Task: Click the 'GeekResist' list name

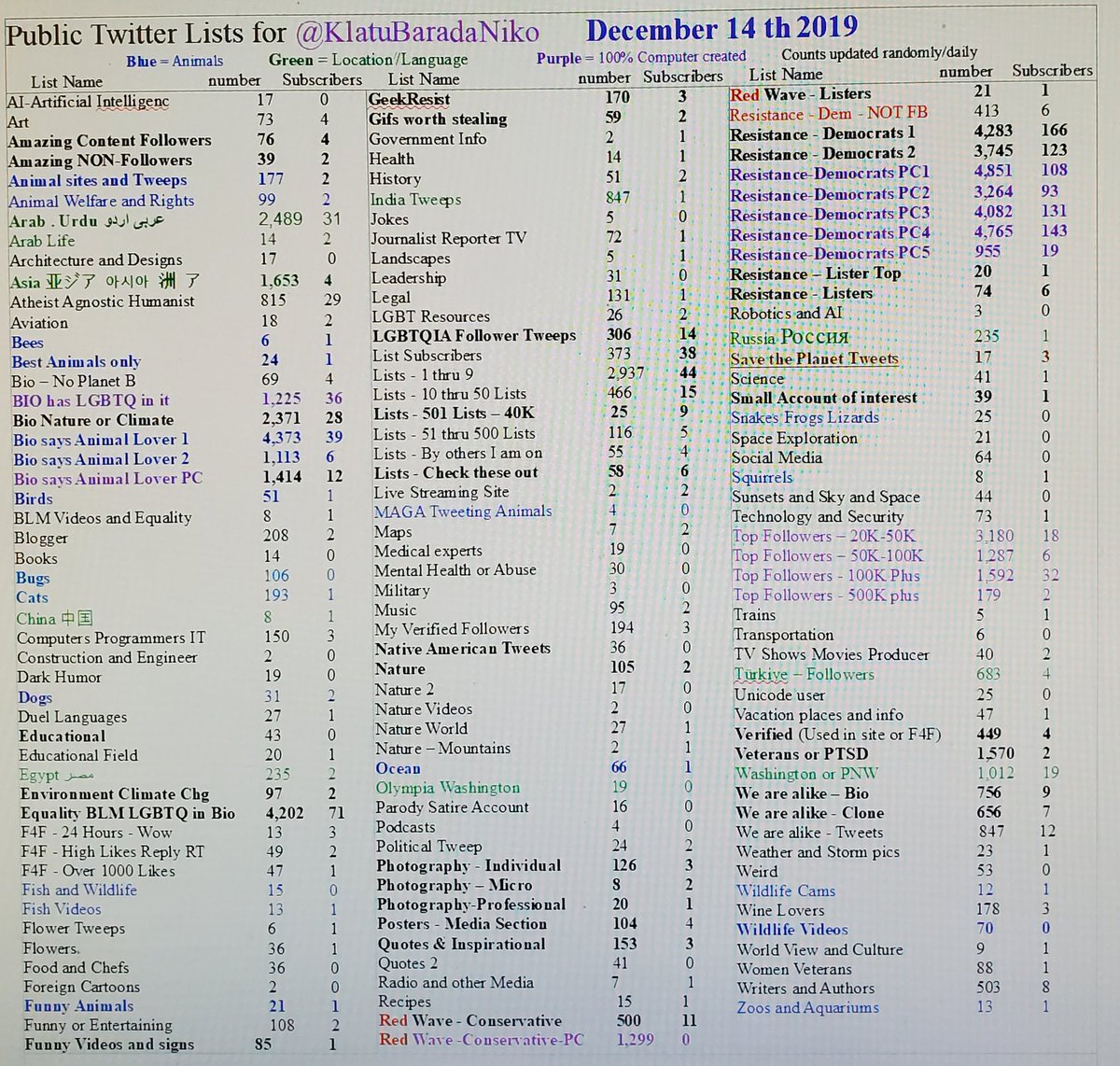Action: coord(409,99)
